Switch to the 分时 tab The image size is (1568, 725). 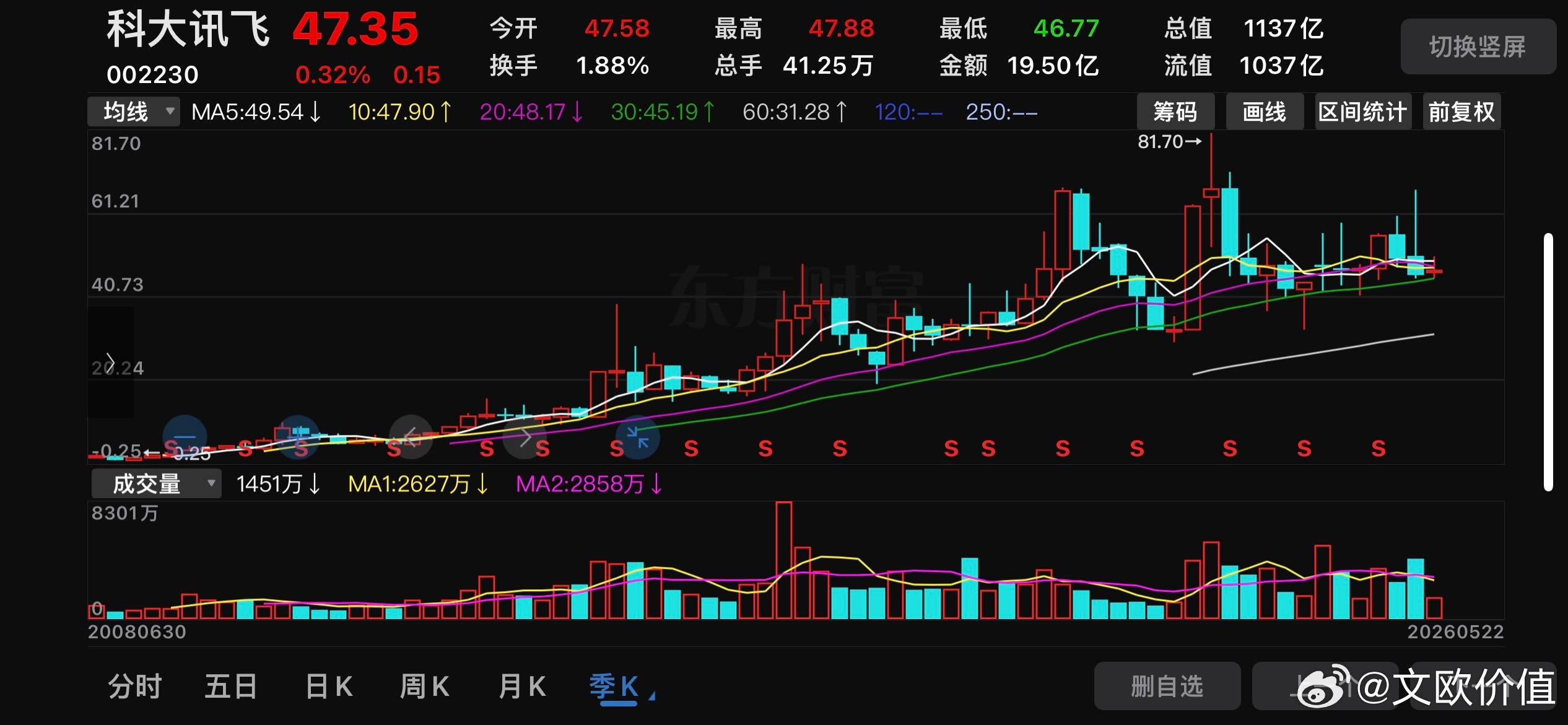click(135, 687)
